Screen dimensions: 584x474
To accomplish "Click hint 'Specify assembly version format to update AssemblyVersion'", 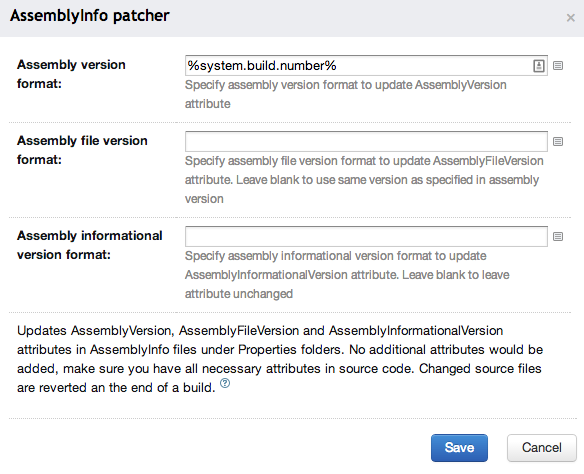I will point(346,85).
